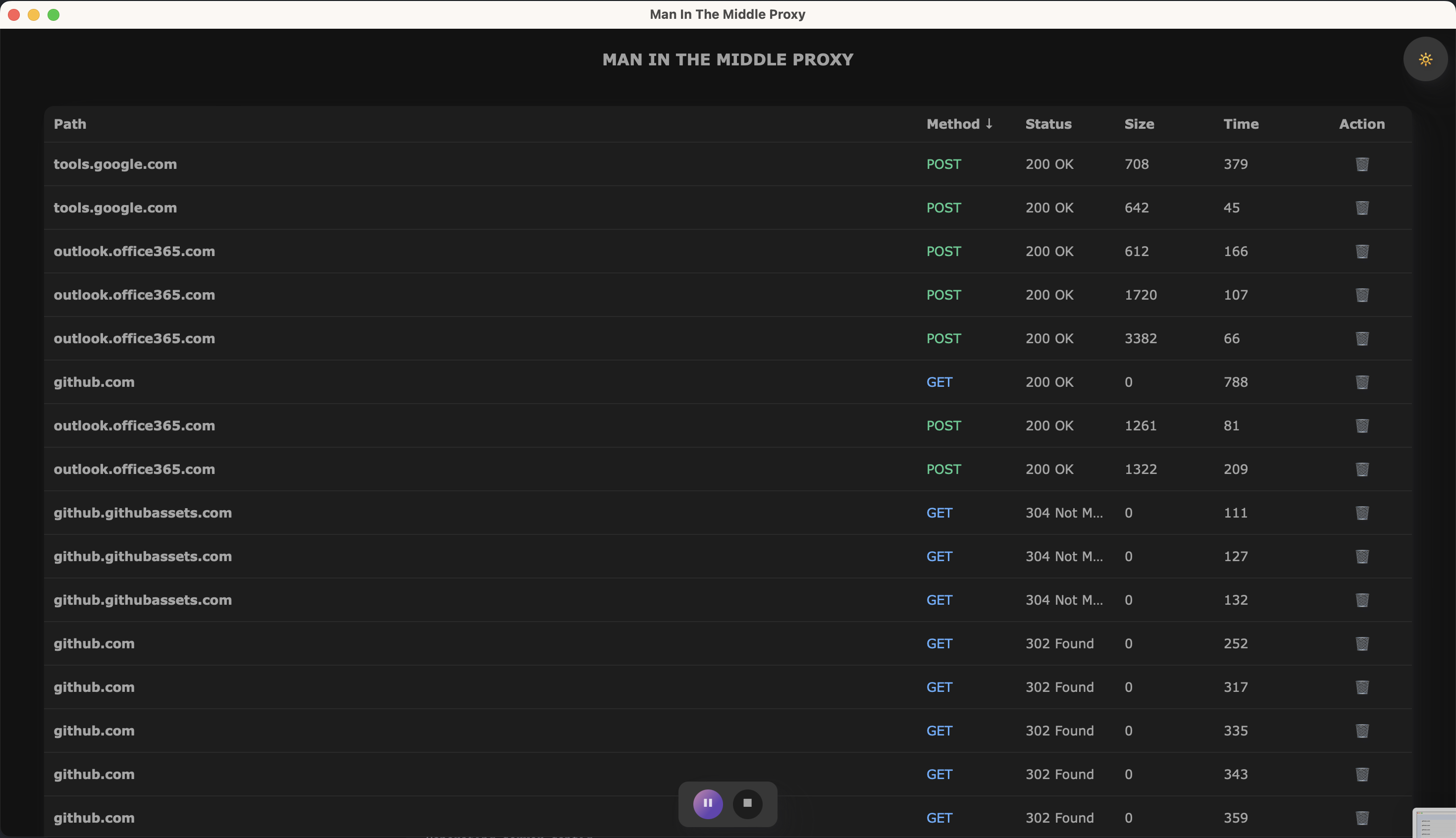Image resolution: width=1456 pixels, height=838 pixels.
Task: Stop the proxy recording
Action: (x=747, y=803)
